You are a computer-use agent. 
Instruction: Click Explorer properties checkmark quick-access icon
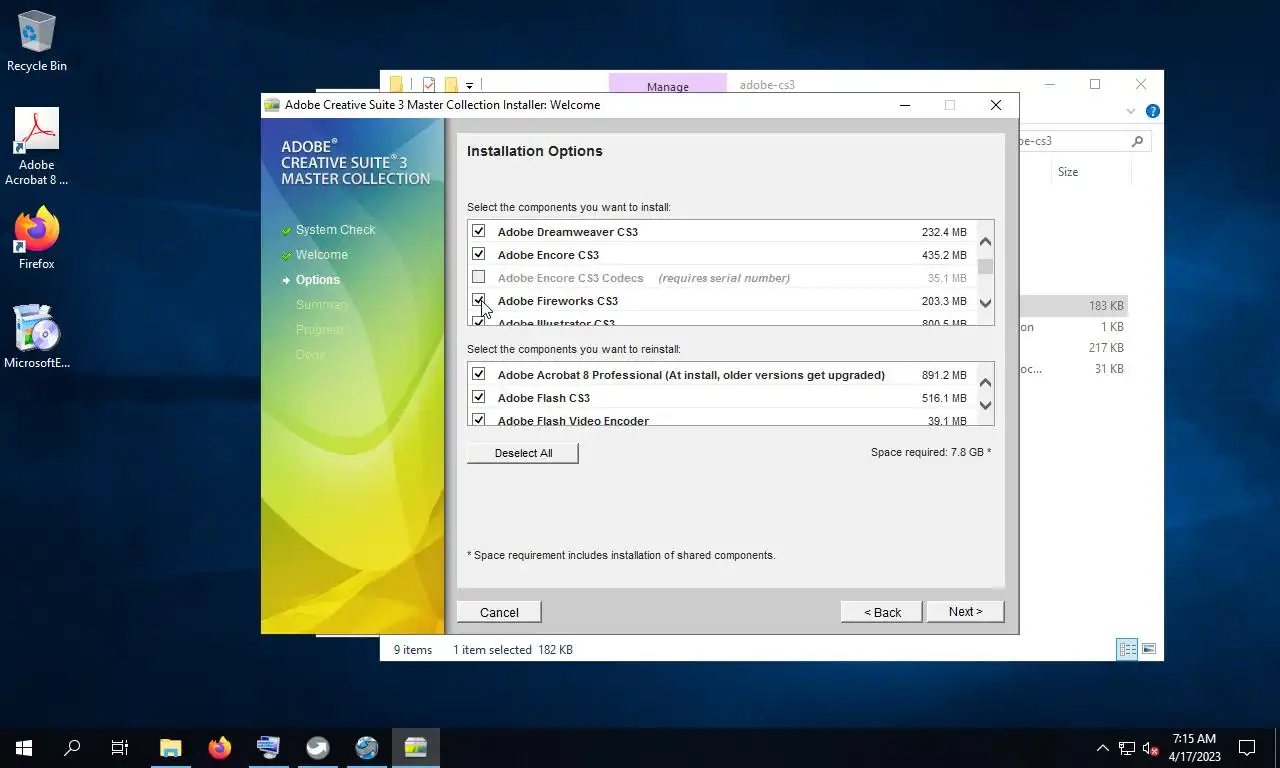coord(429,85)
